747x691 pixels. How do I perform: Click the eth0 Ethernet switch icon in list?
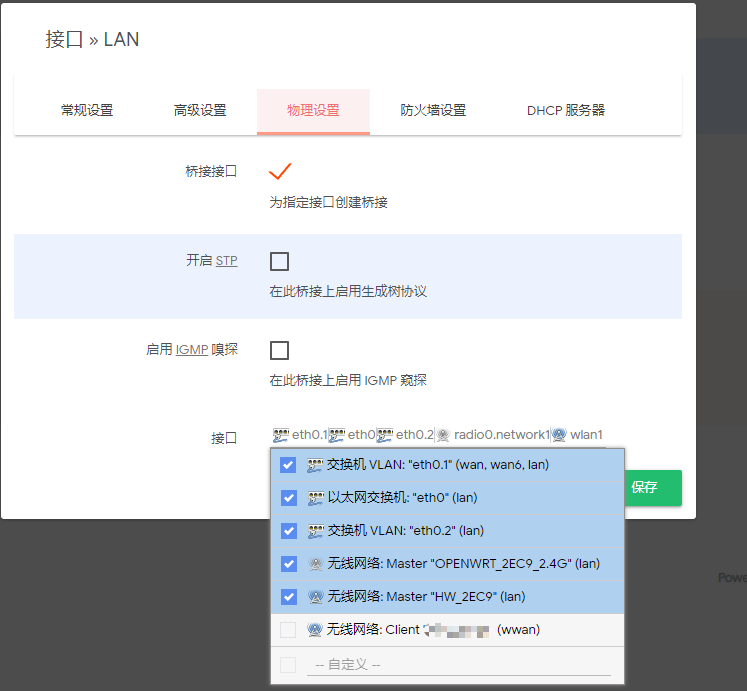(315, 498)
